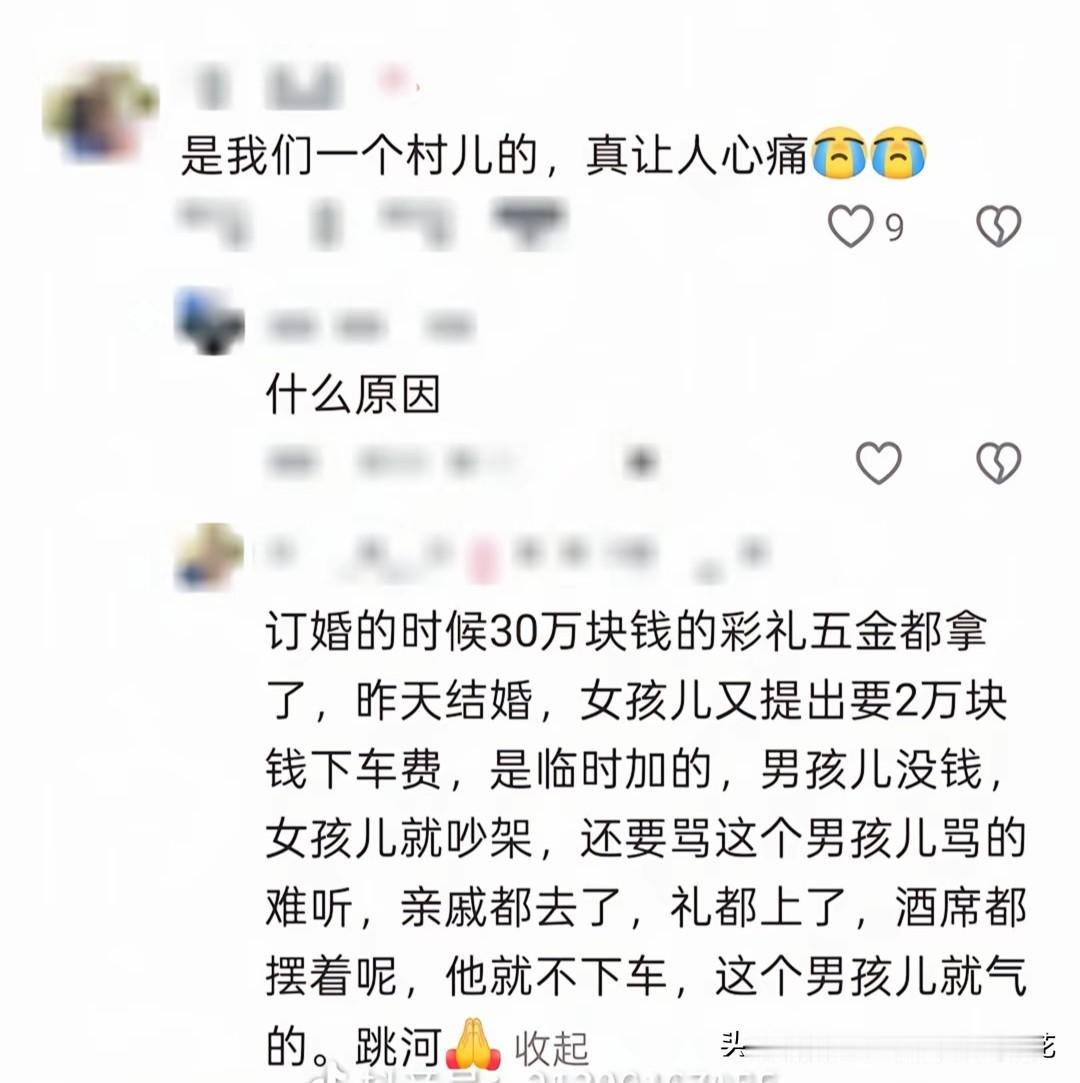Viewport: 1080px width, 1083px height.
Task: Select the long reply starting 订婚的时候30万
Action: [646, 838]
